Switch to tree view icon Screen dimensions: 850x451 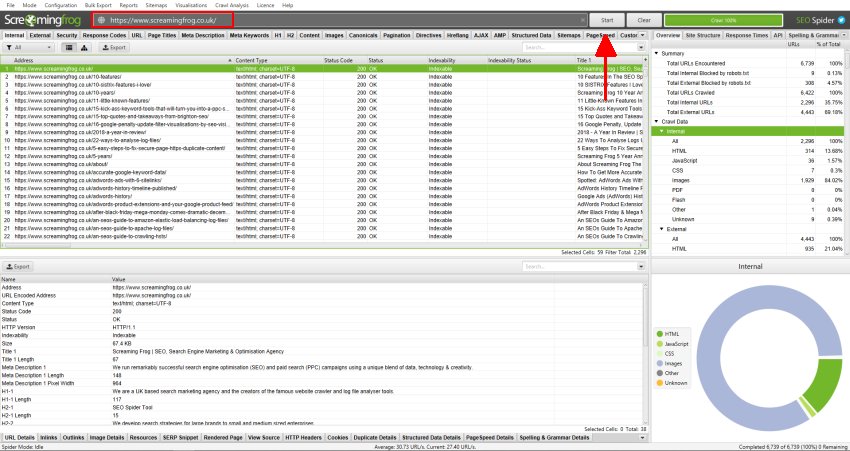click(85, 48)
